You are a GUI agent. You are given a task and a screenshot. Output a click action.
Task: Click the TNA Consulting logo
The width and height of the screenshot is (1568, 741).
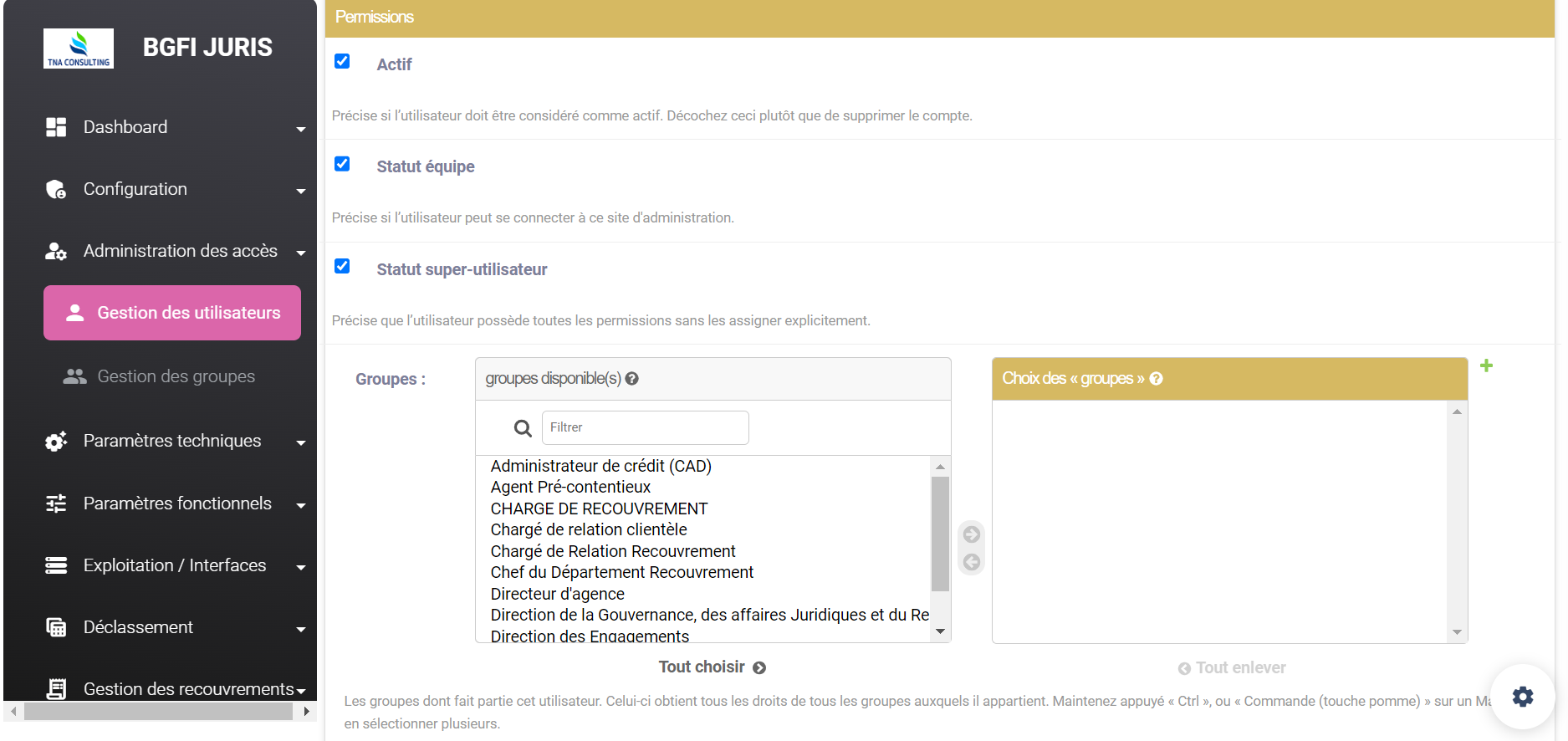(x=79, y=49)
